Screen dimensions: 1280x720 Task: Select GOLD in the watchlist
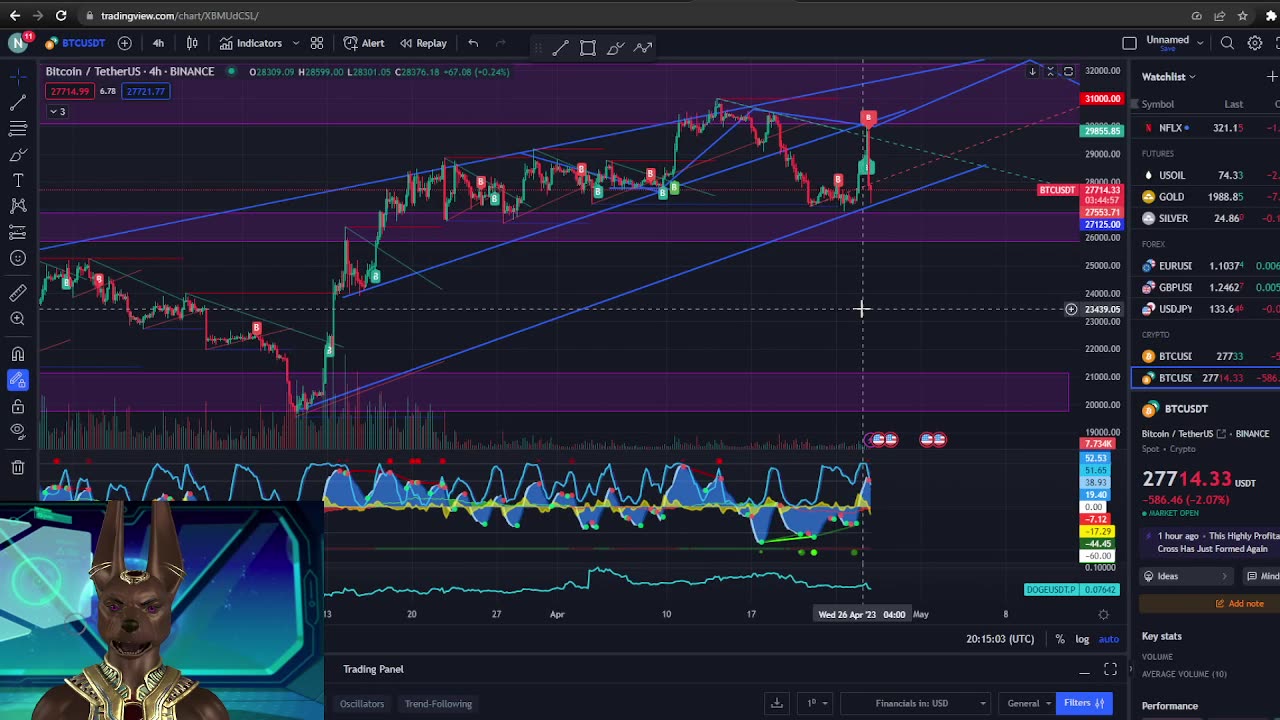[1205, 197]
